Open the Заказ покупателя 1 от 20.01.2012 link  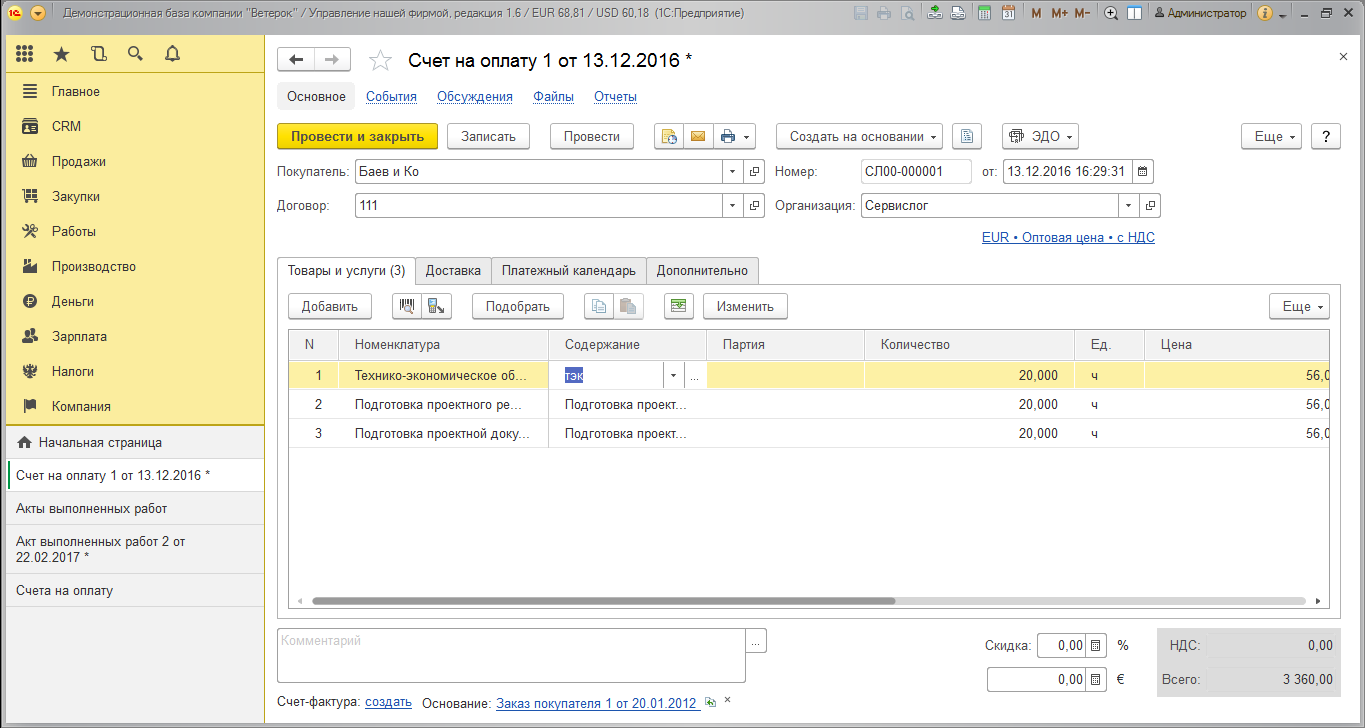[x=596, y=703]
